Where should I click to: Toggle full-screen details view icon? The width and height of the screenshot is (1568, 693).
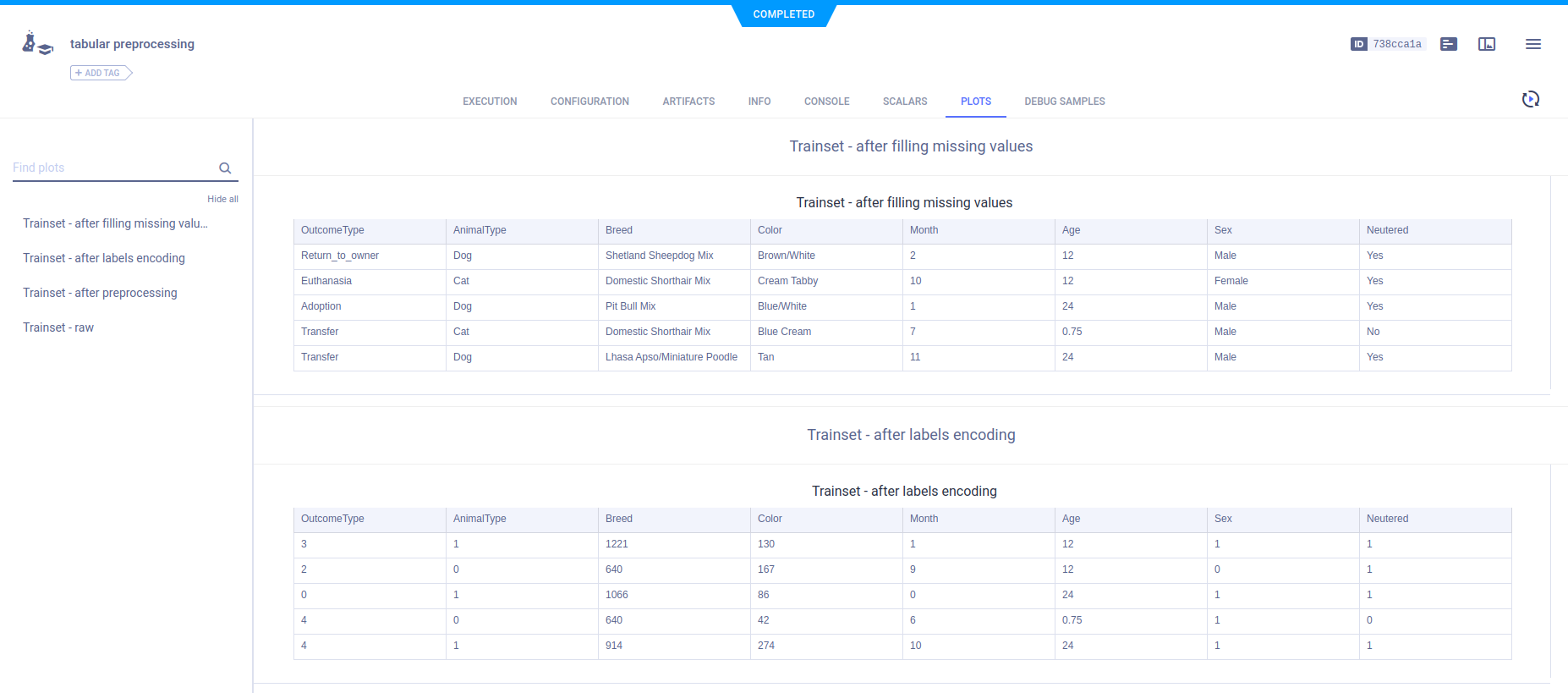click(x=1487, y=44)
